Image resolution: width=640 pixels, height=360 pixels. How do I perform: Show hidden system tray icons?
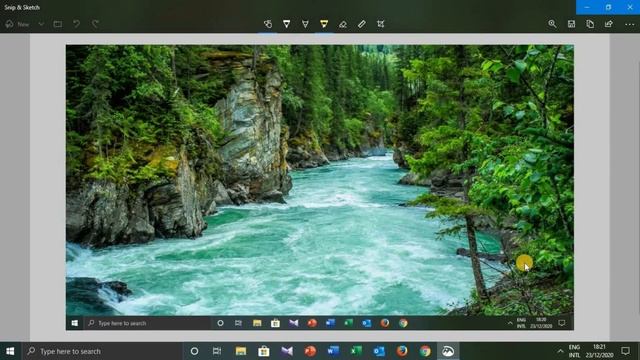[x=560, y=351]
